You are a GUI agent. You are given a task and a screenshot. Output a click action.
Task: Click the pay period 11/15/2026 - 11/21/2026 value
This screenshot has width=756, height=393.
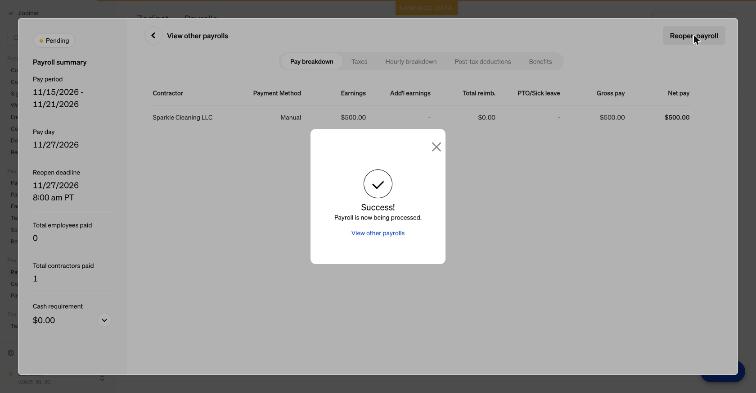click(58, 98)
